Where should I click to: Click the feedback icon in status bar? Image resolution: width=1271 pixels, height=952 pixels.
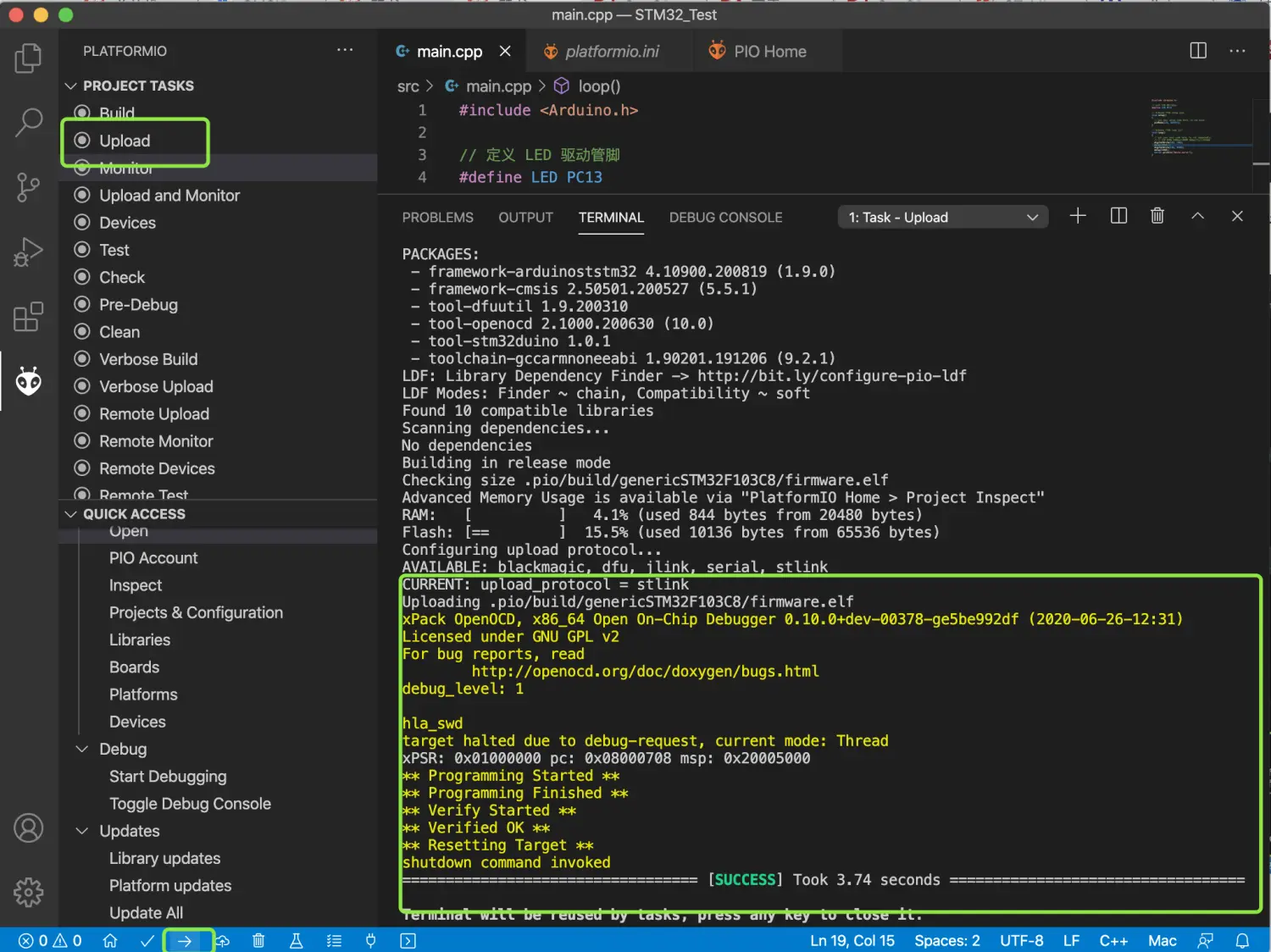(x=1205, y=940)
